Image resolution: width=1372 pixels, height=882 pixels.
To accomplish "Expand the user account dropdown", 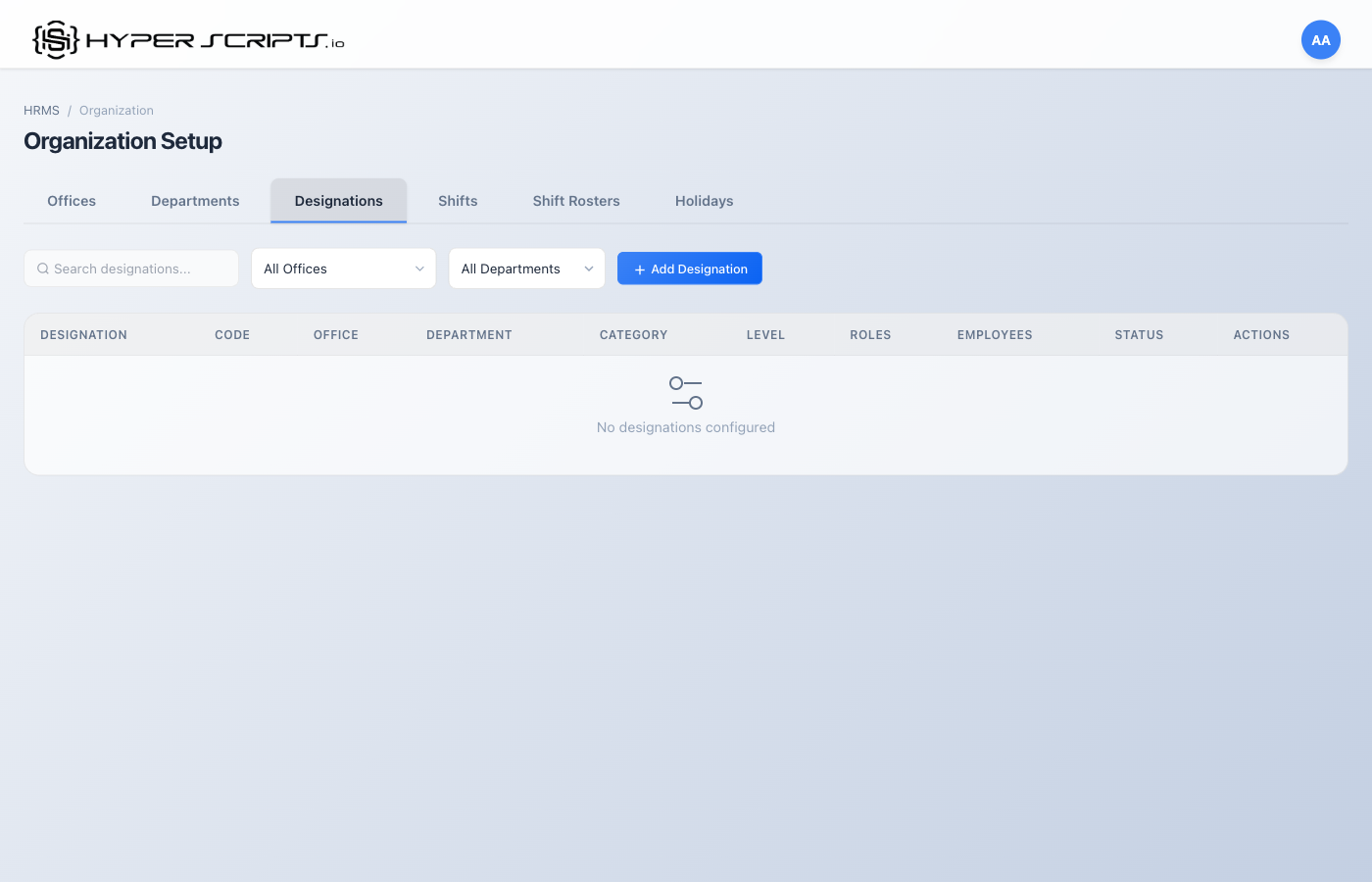I will [x=1320, y=39].
